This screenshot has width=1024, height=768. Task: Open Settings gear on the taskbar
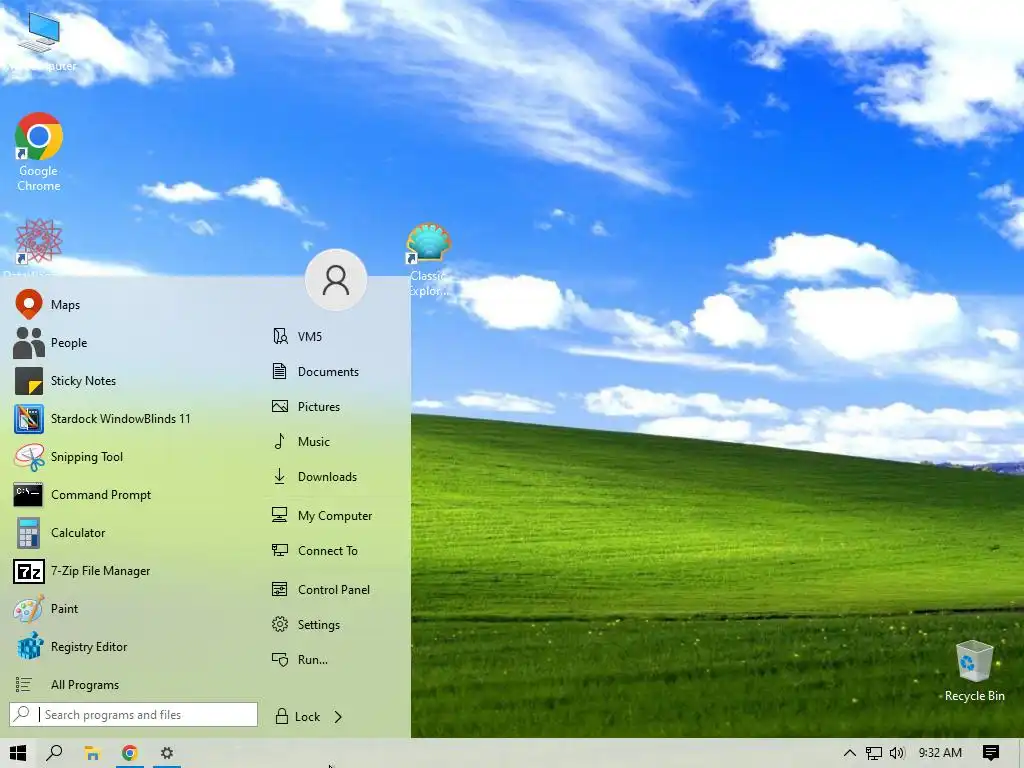[167, 753]
